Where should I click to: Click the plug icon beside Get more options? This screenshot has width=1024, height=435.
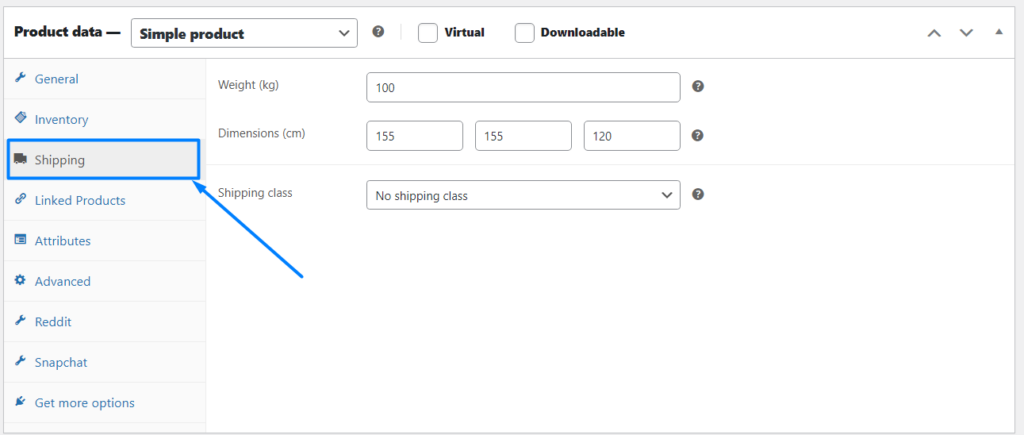pos(20,401)
